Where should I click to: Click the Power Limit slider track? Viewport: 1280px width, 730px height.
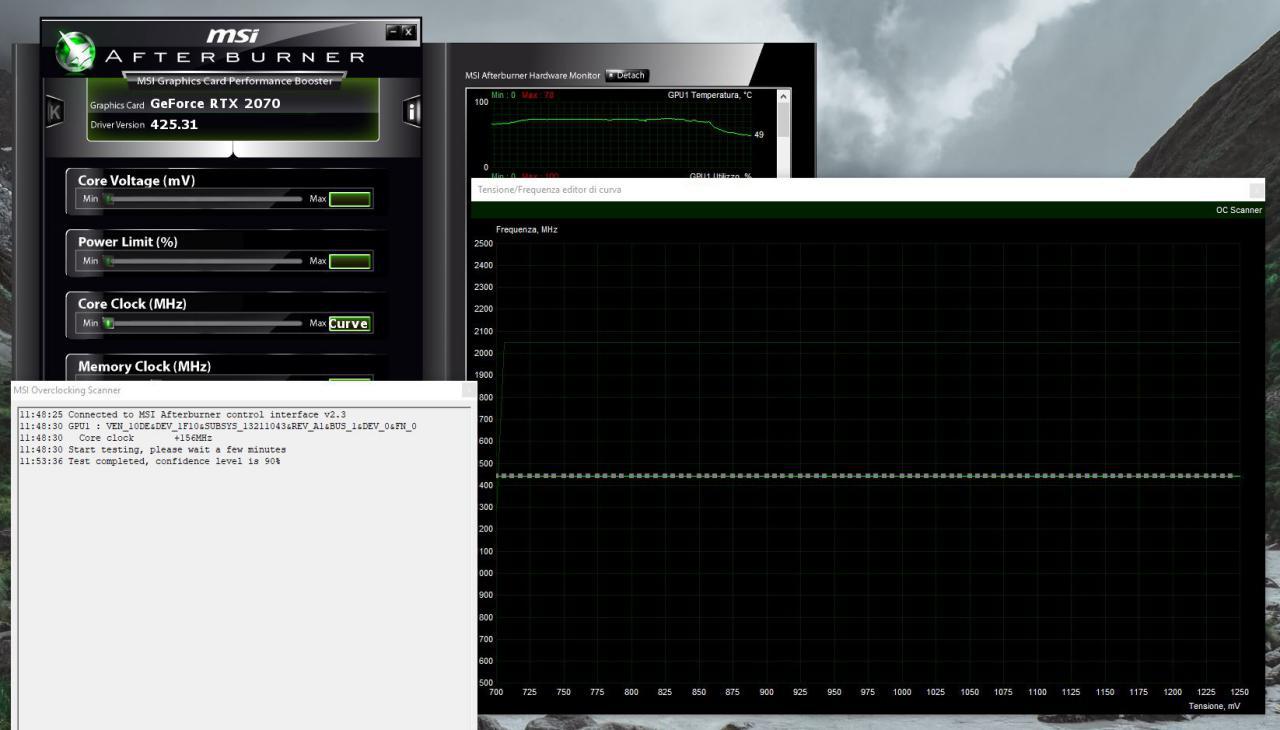point(204,261)
